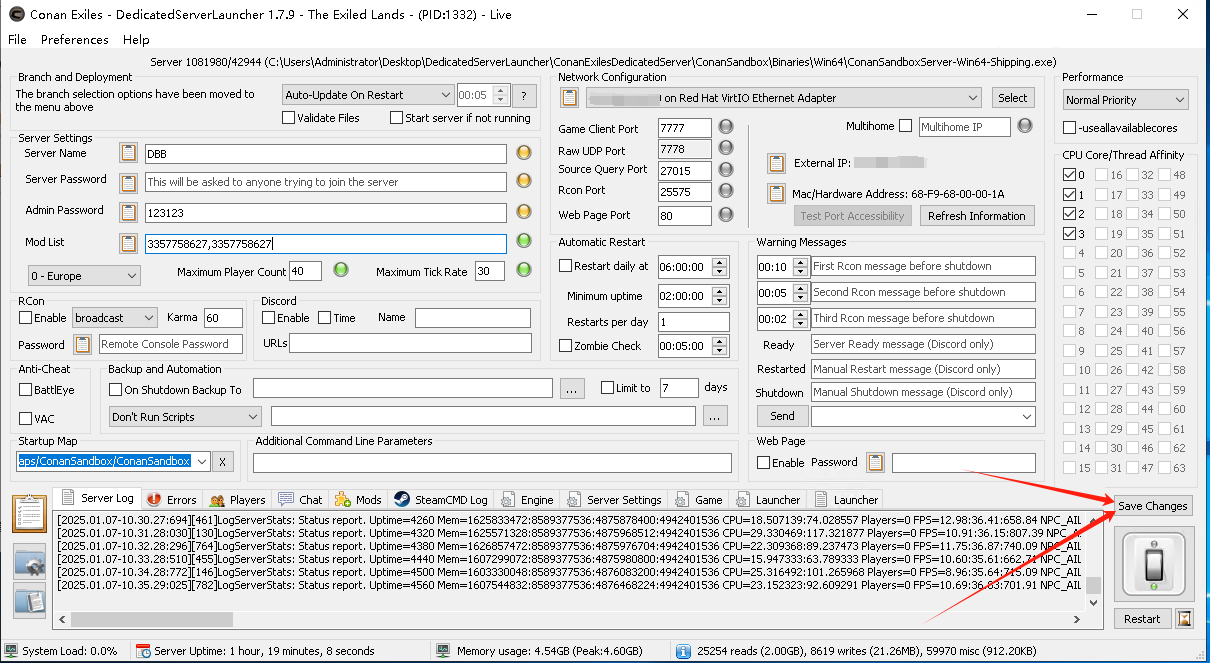Click the yellow status light beside Server Name
Viewport: 1210px width, 663px height.
click(x=523, y=153)
